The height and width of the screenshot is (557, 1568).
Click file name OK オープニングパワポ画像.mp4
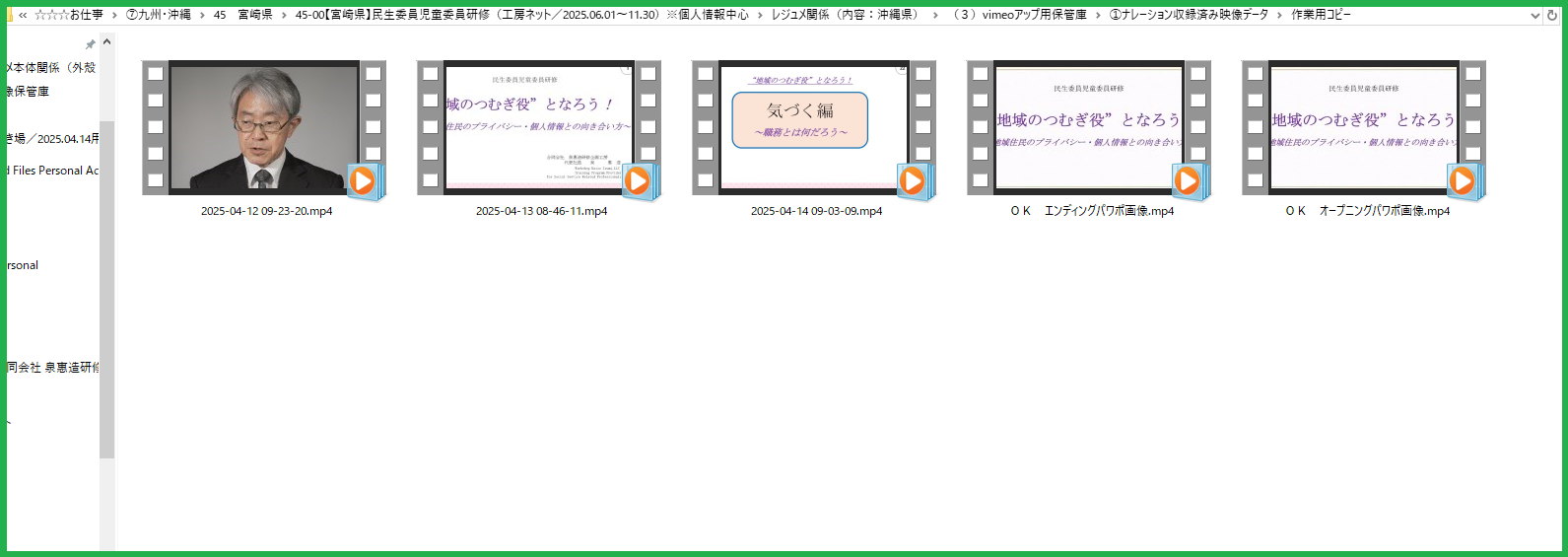(x=1367, y=211)
